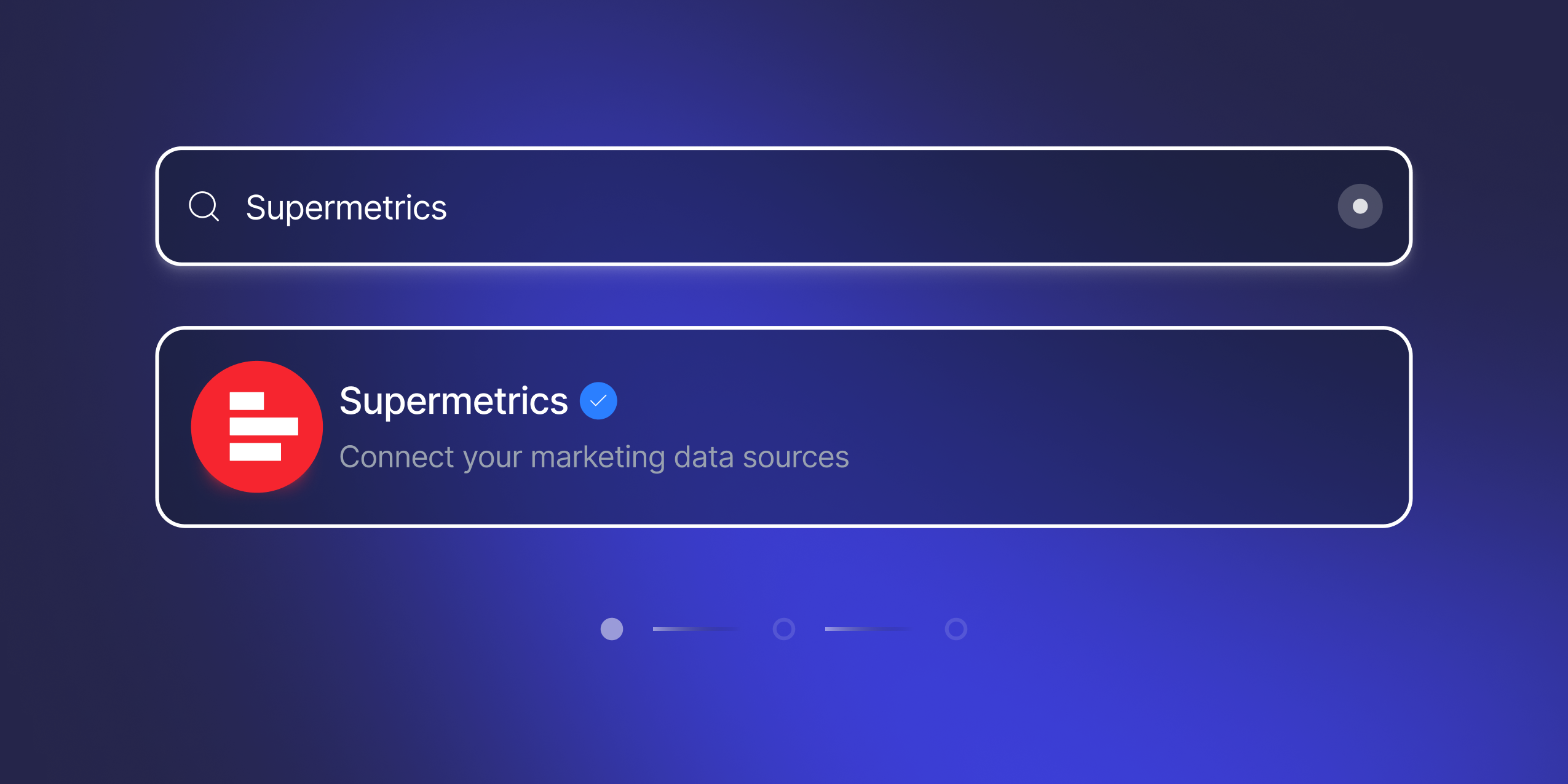Open the Supermetrics title in the result
This screenshot has height=784, width=1568.
coord(453,402)
